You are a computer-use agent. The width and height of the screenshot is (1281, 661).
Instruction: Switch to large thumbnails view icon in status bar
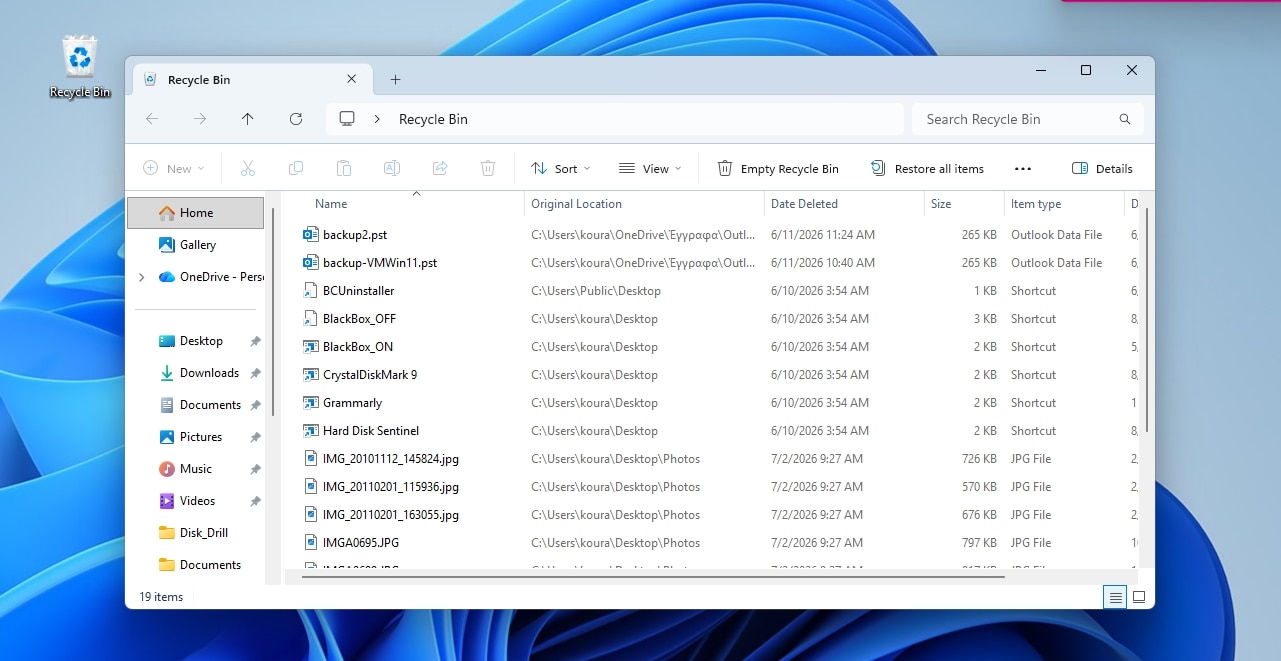(1139, 597)
